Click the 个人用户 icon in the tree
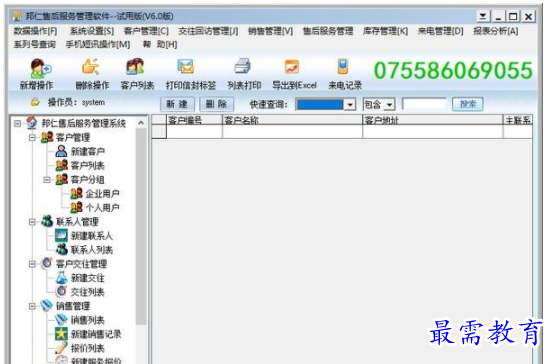551x364 pixels. click(x=76, y=207)
